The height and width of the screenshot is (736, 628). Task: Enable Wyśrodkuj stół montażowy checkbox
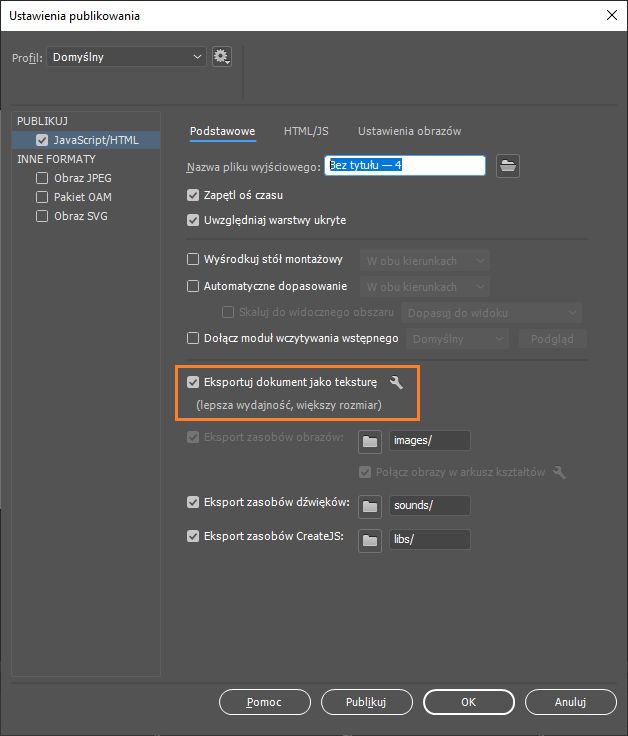[194, 259]
